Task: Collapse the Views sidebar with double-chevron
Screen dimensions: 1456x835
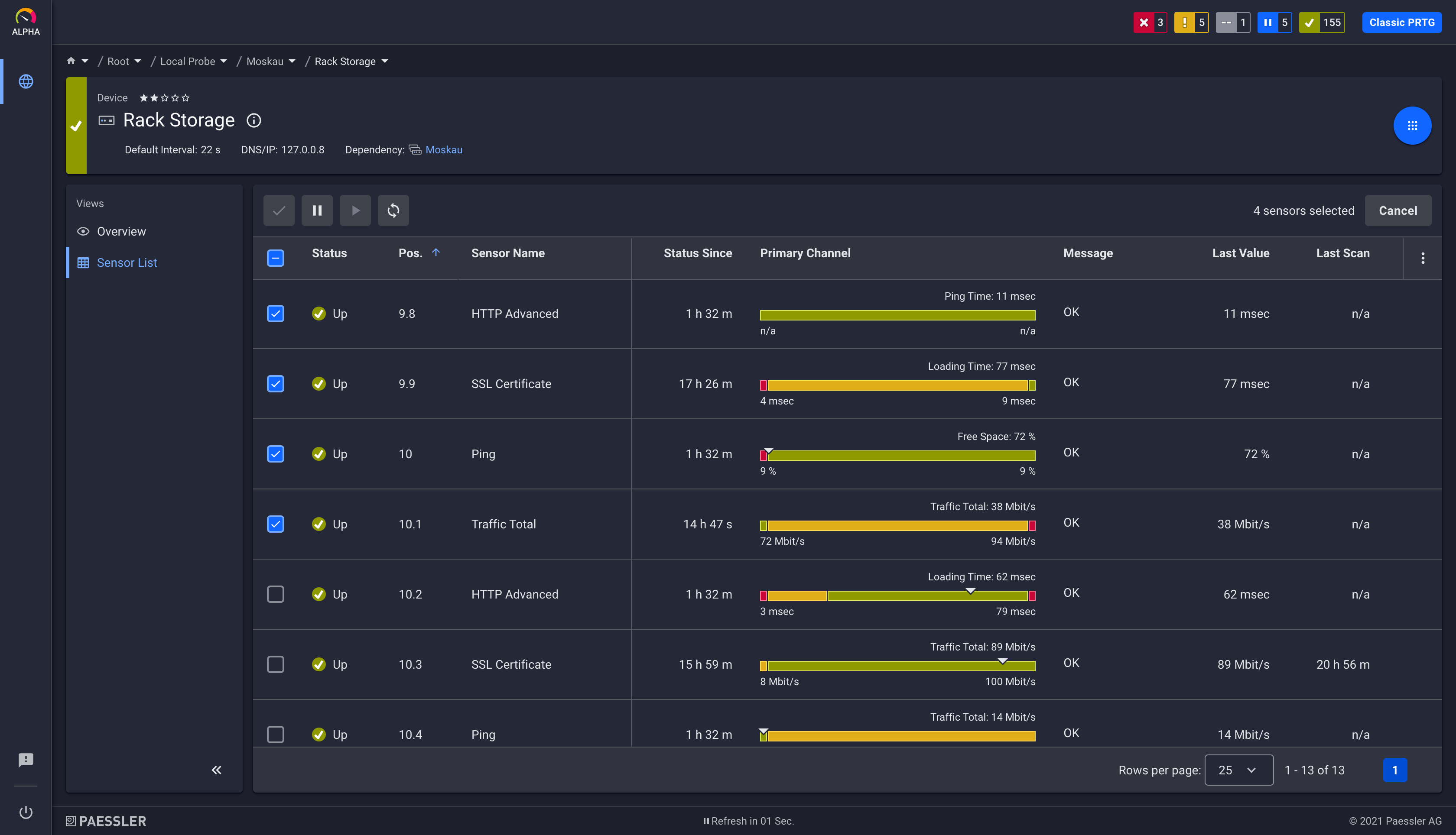Action: (217, 770)
